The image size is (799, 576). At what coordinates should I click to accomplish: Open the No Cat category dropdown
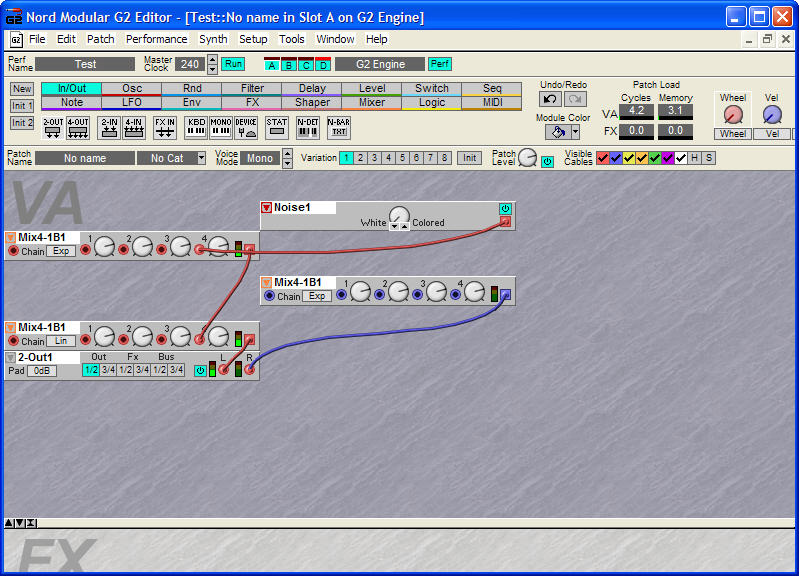pos(202,158)
